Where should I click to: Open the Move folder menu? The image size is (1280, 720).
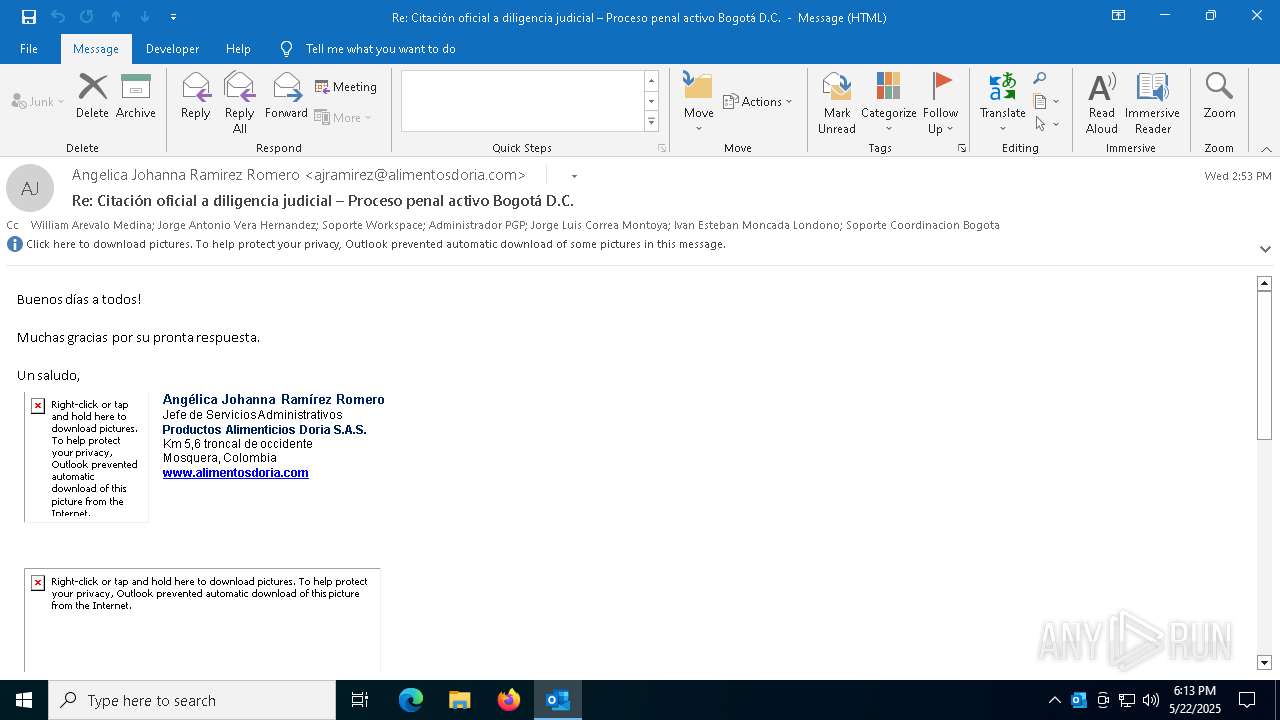click(698, 102)
